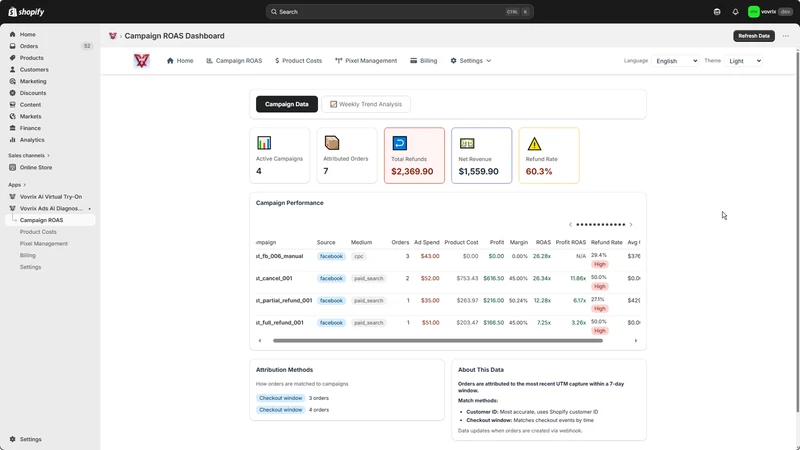Screen dimensions: 800x450
Task: Expand the Sales channels section
Action: [x=29, y=155]
